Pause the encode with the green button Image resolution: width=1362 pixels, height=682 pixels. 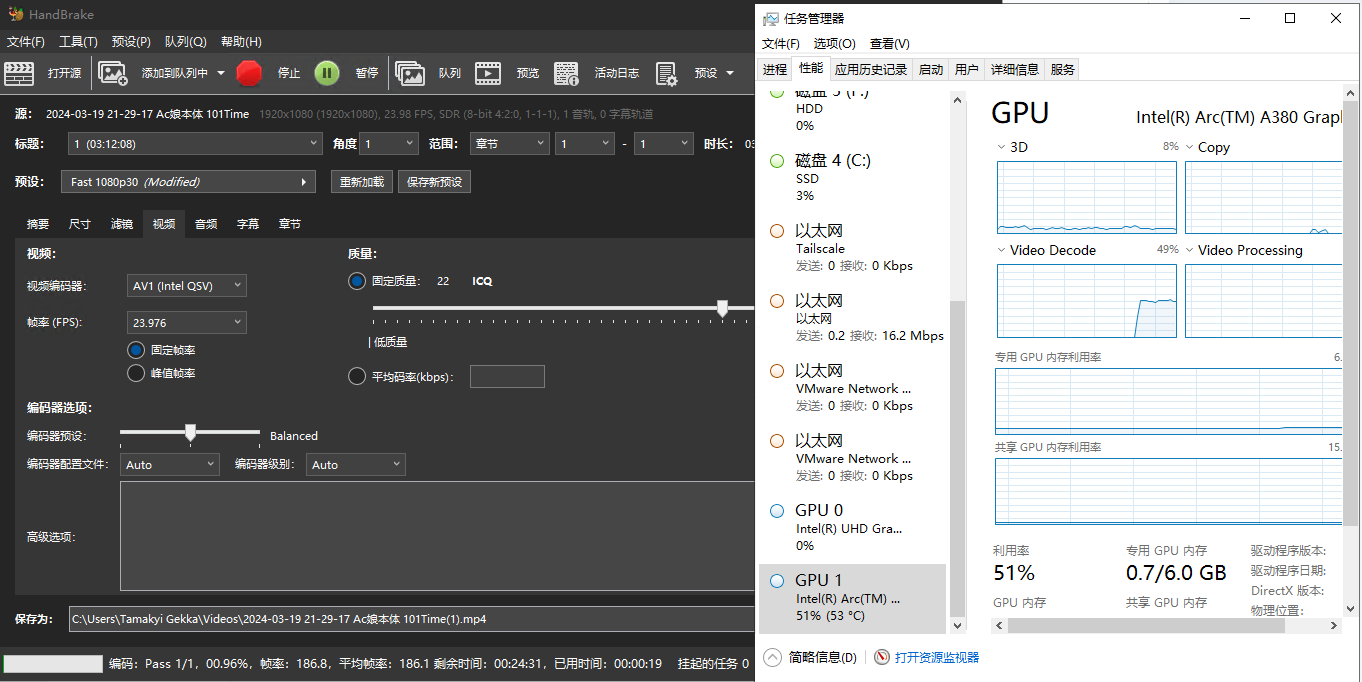pos(327,73)
